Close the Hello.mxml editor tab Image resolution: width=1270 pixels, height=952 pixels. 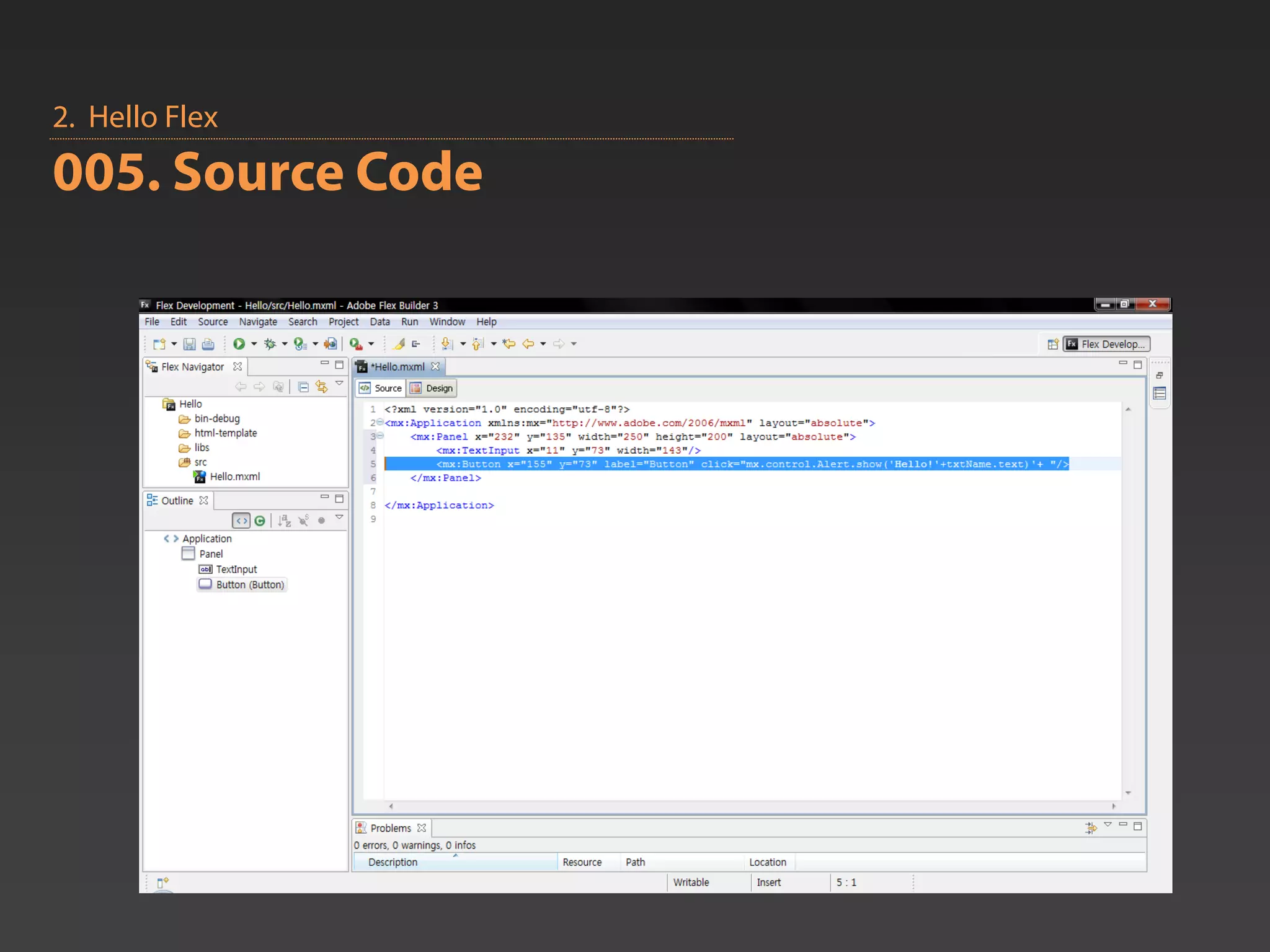[x=435, y=366]
